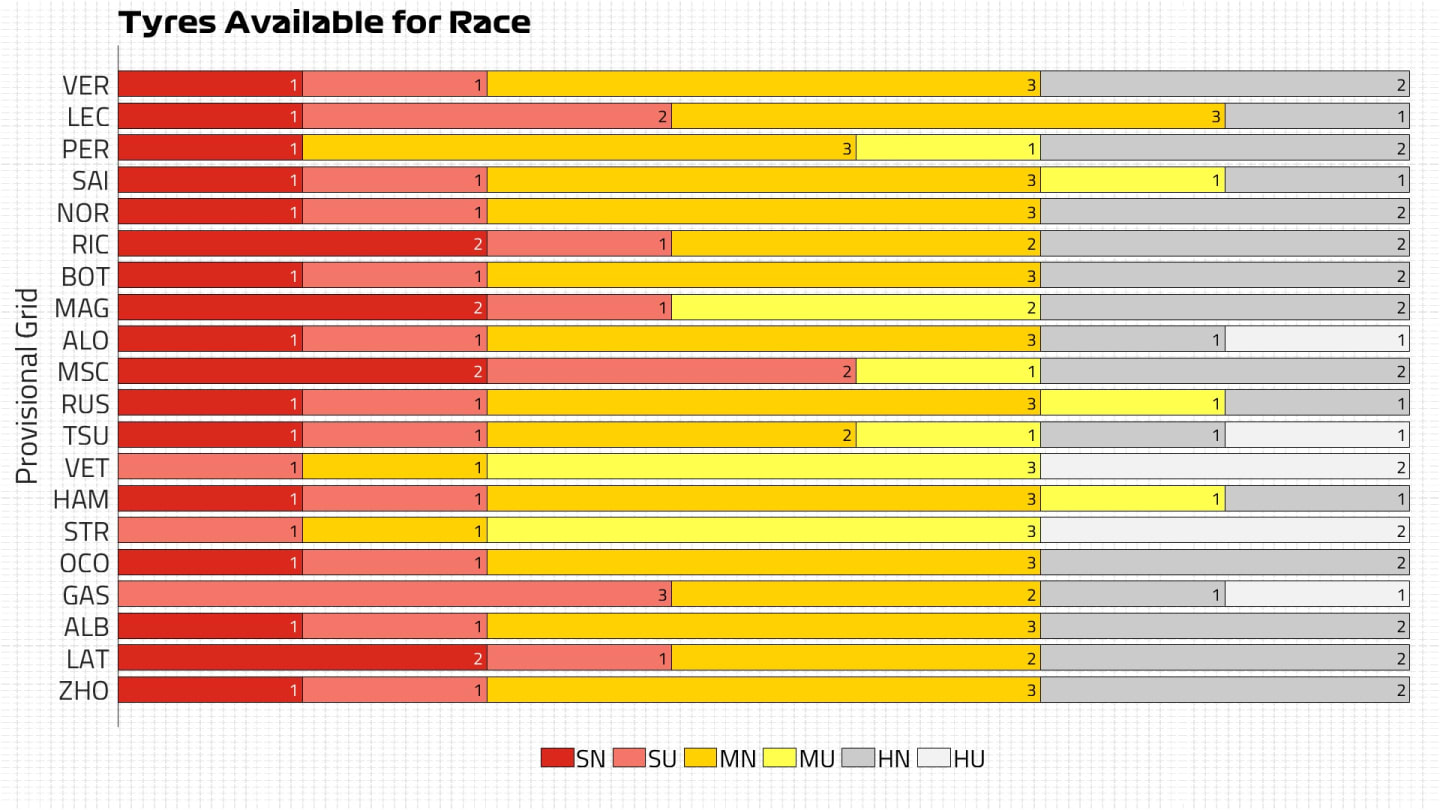The height and width of the screenshot is (810, 1440).
Task: Select PER's yellow used medium segment
Action: (948, 148)
